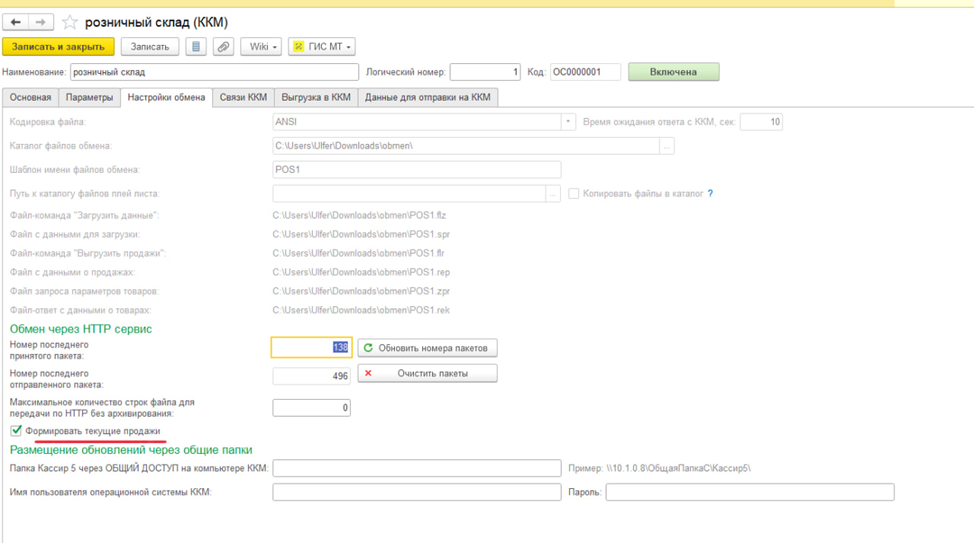
Task: Switch to the Связи ККМ tab
Action: point(243,97)
